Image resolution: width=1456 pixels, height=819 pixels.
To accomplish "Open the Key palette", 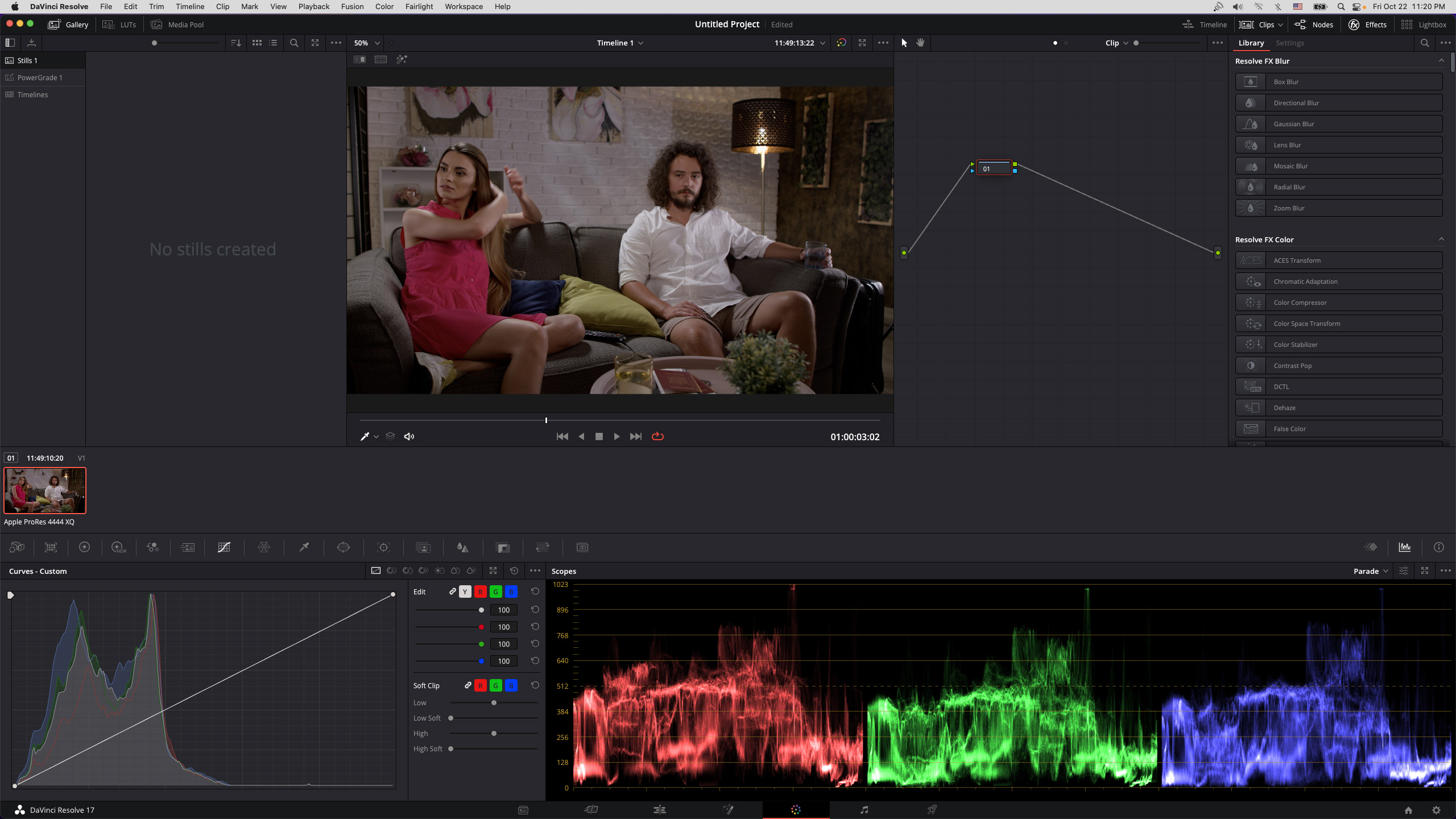I will (503, 547).
